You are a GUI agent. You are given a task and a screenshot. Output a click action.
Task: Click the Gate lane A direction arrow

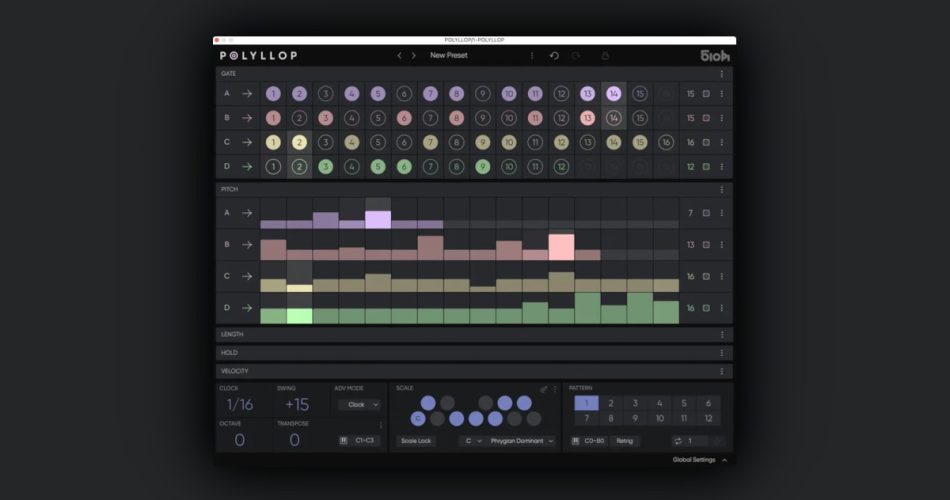pos(246,94)
